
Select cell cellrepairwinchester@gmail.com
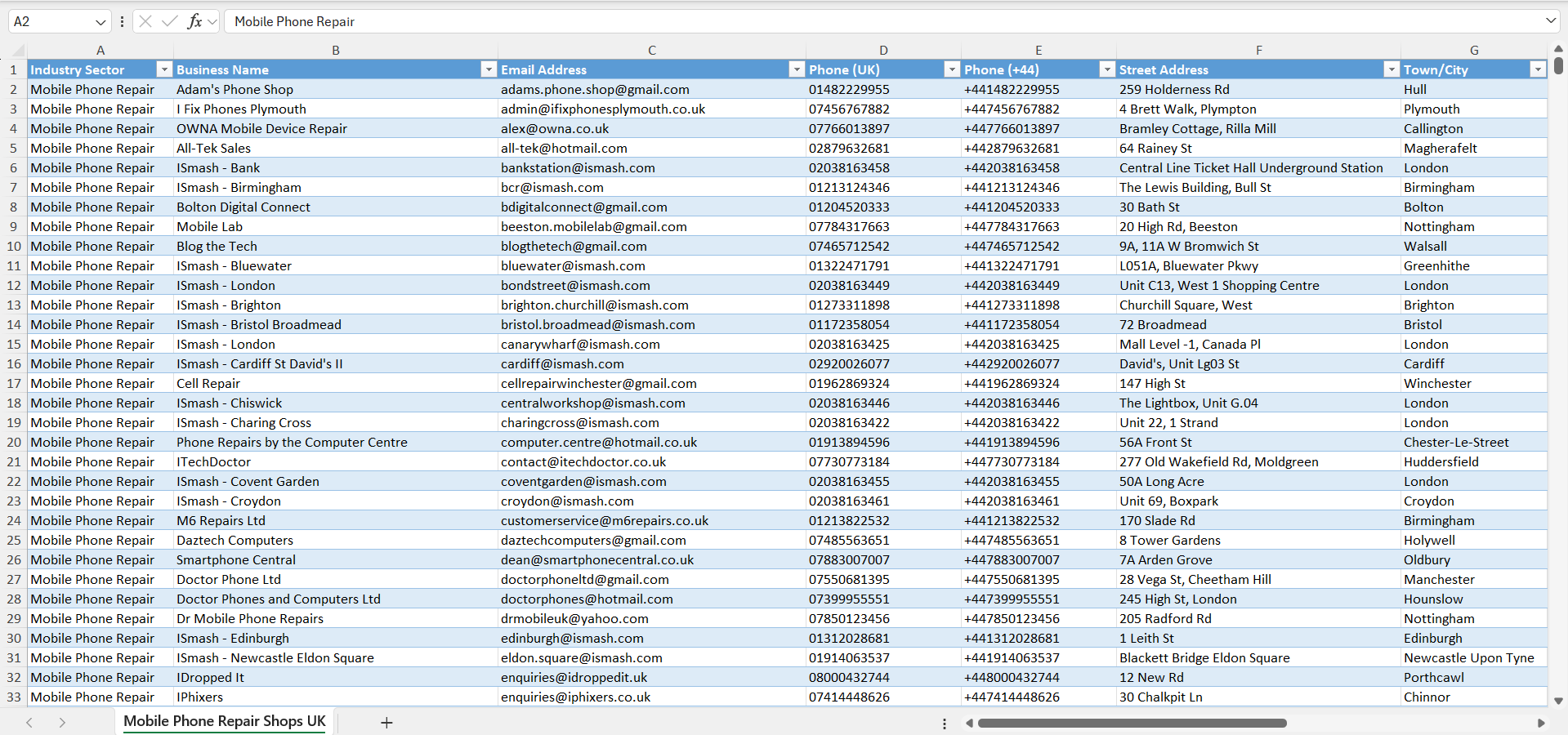pyautogui.click(x=652, y=383)
